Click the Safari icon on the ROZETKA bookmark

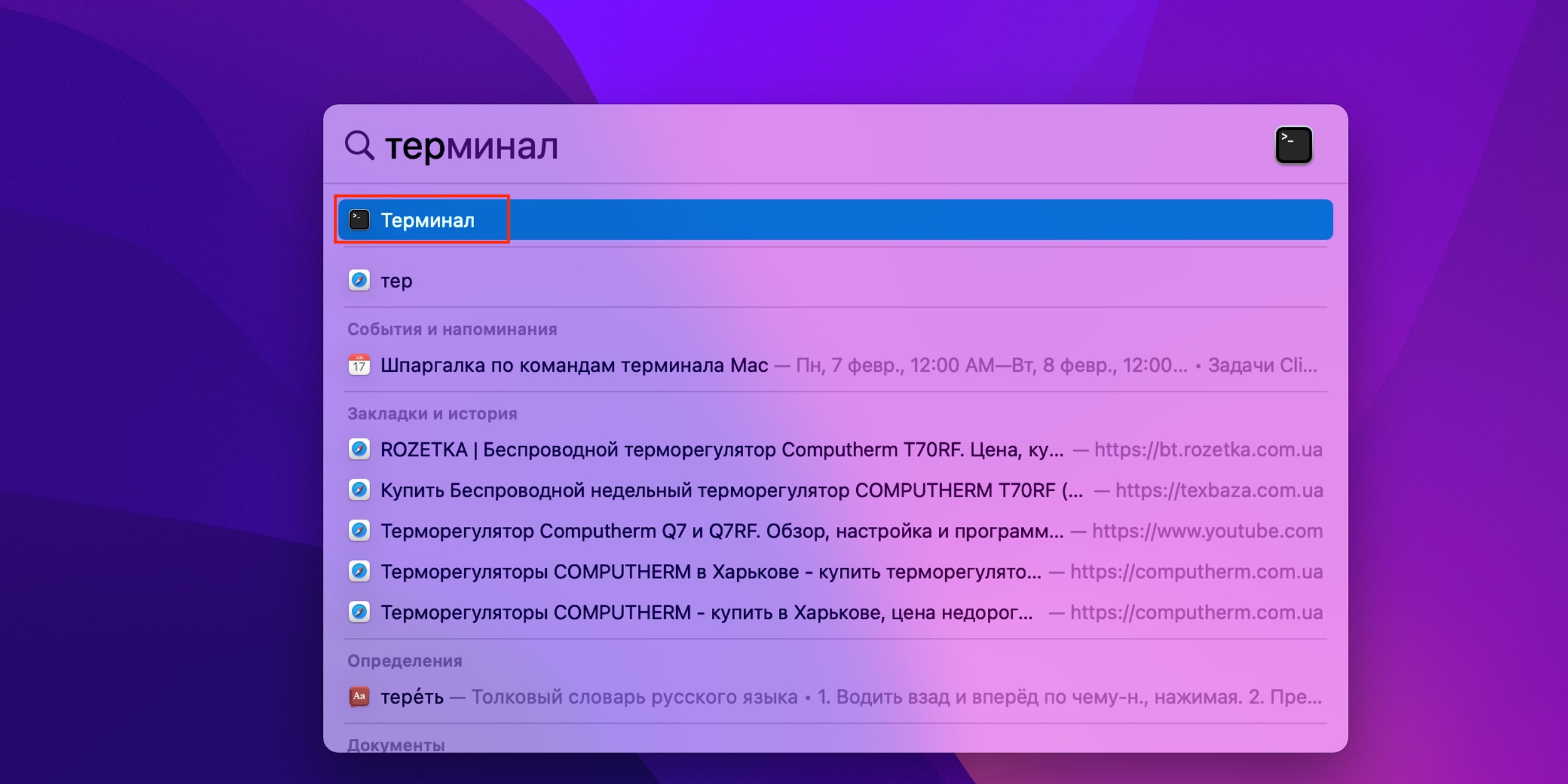coord(360,449)
